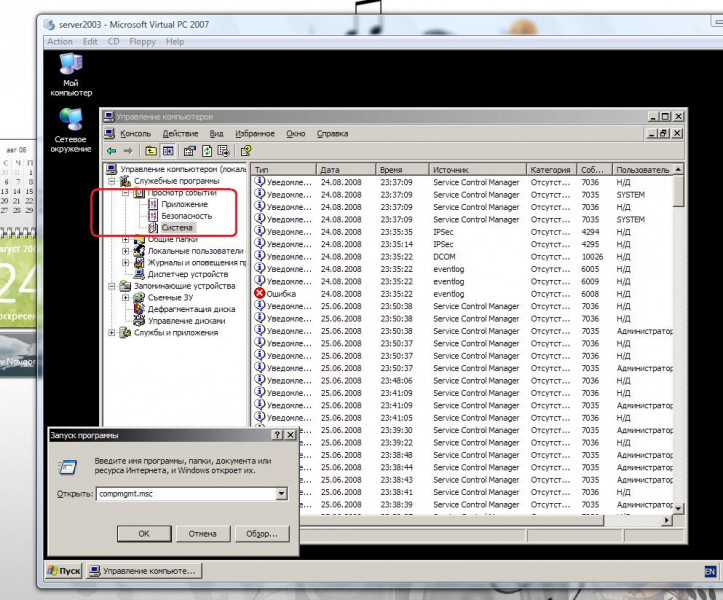Select the Управление компьютером root node

183,169
